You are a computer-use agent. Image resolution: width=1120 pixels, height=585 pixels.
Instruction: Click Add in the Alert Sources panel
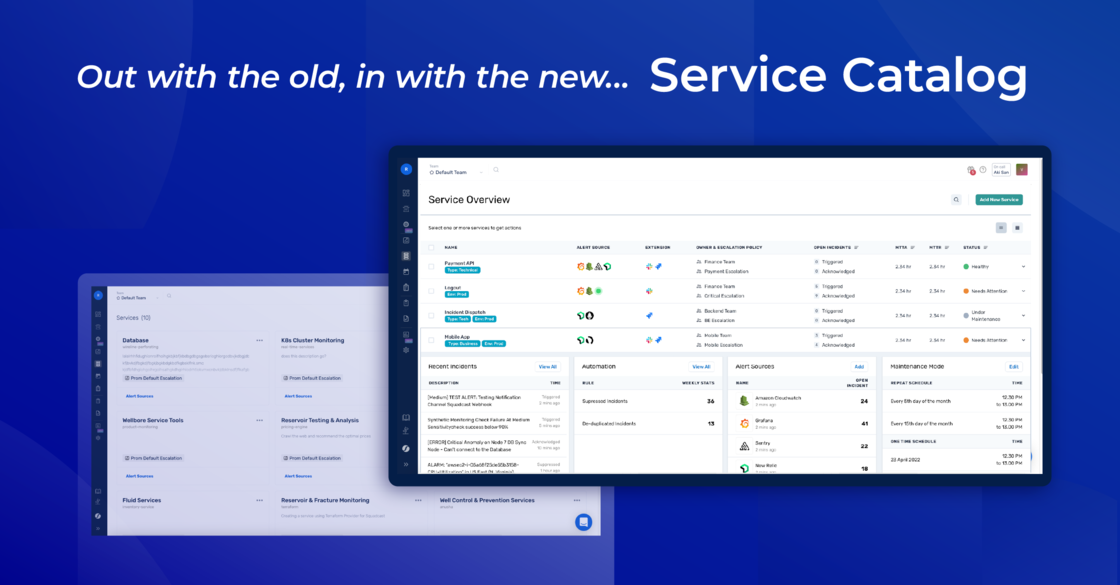(x=859, y=366)
